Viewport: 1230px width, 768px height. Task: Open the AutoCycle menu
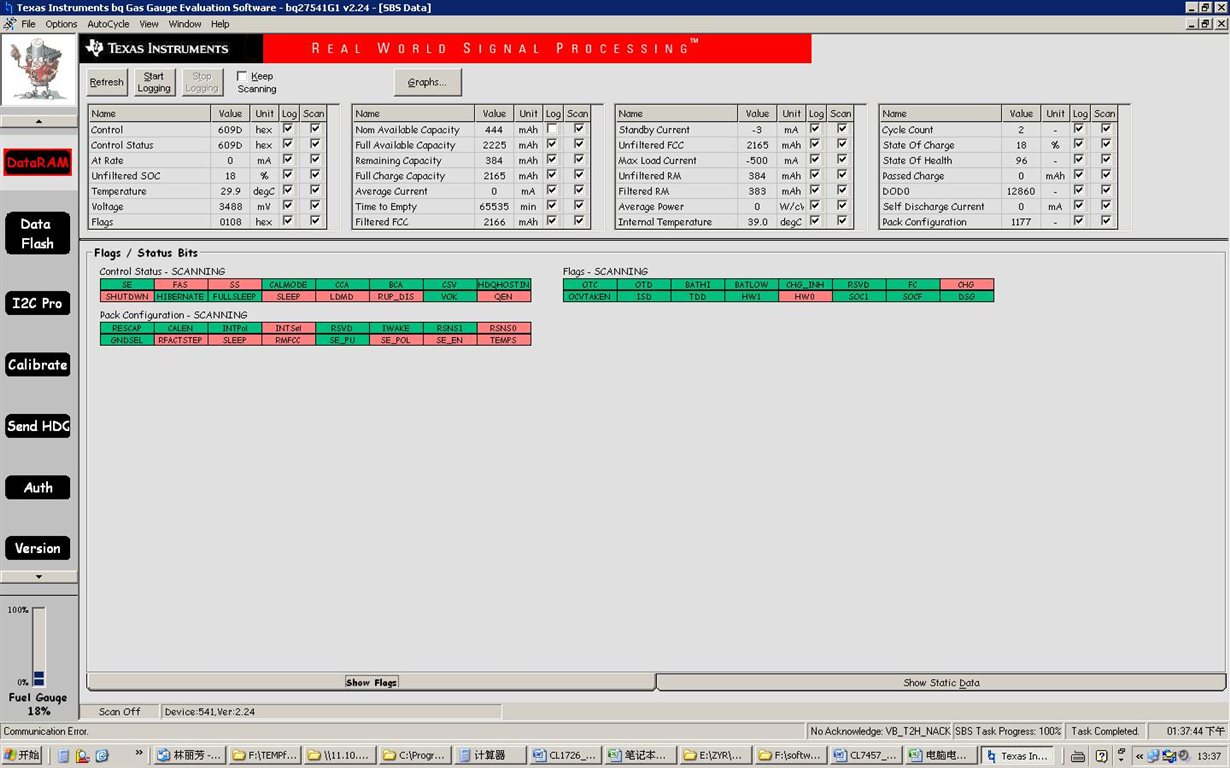[108, 24]
